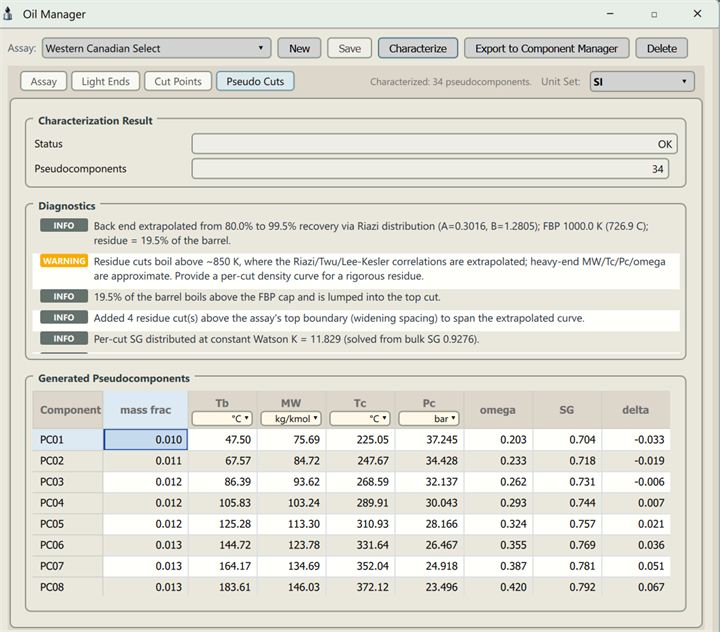Viewport: 720px width, 632px height.
Task: Click the Save button
Action: pos(349,48)
